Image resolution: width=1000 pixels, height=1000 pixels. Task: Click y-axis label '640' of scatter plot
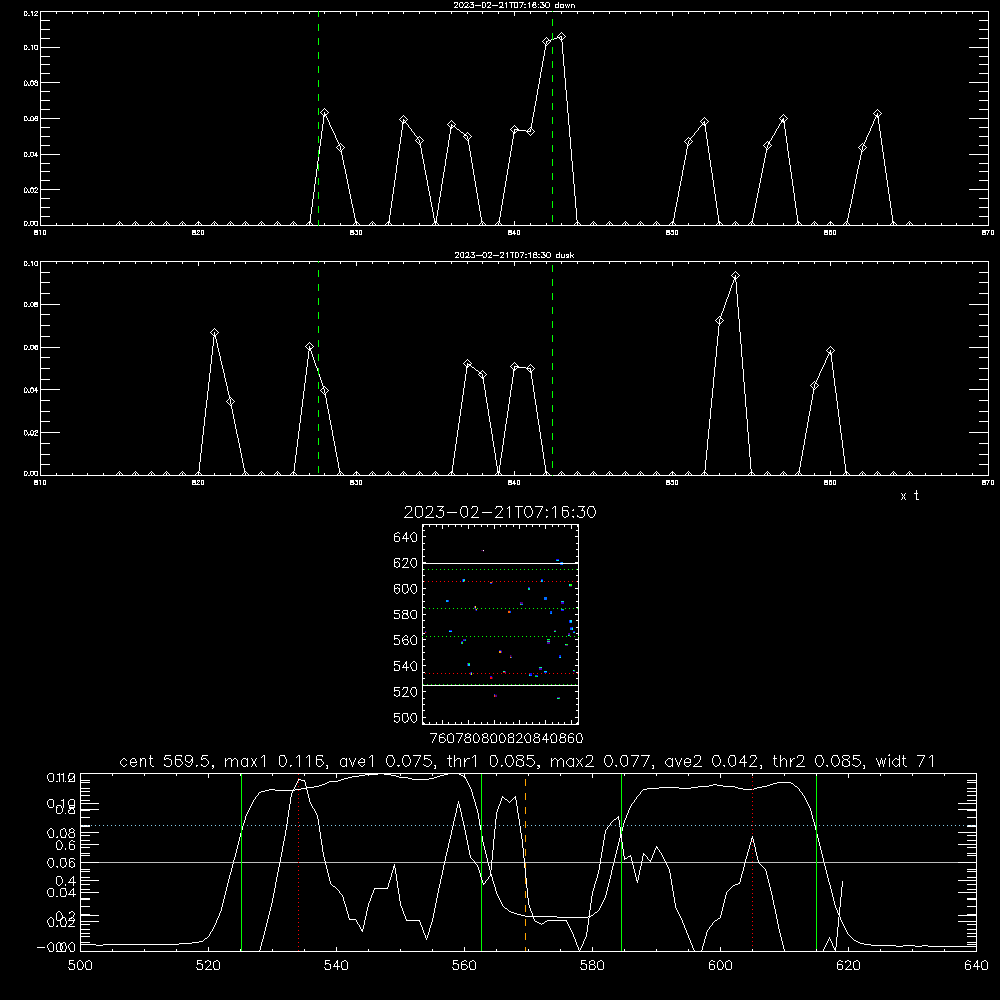(406, 538)
